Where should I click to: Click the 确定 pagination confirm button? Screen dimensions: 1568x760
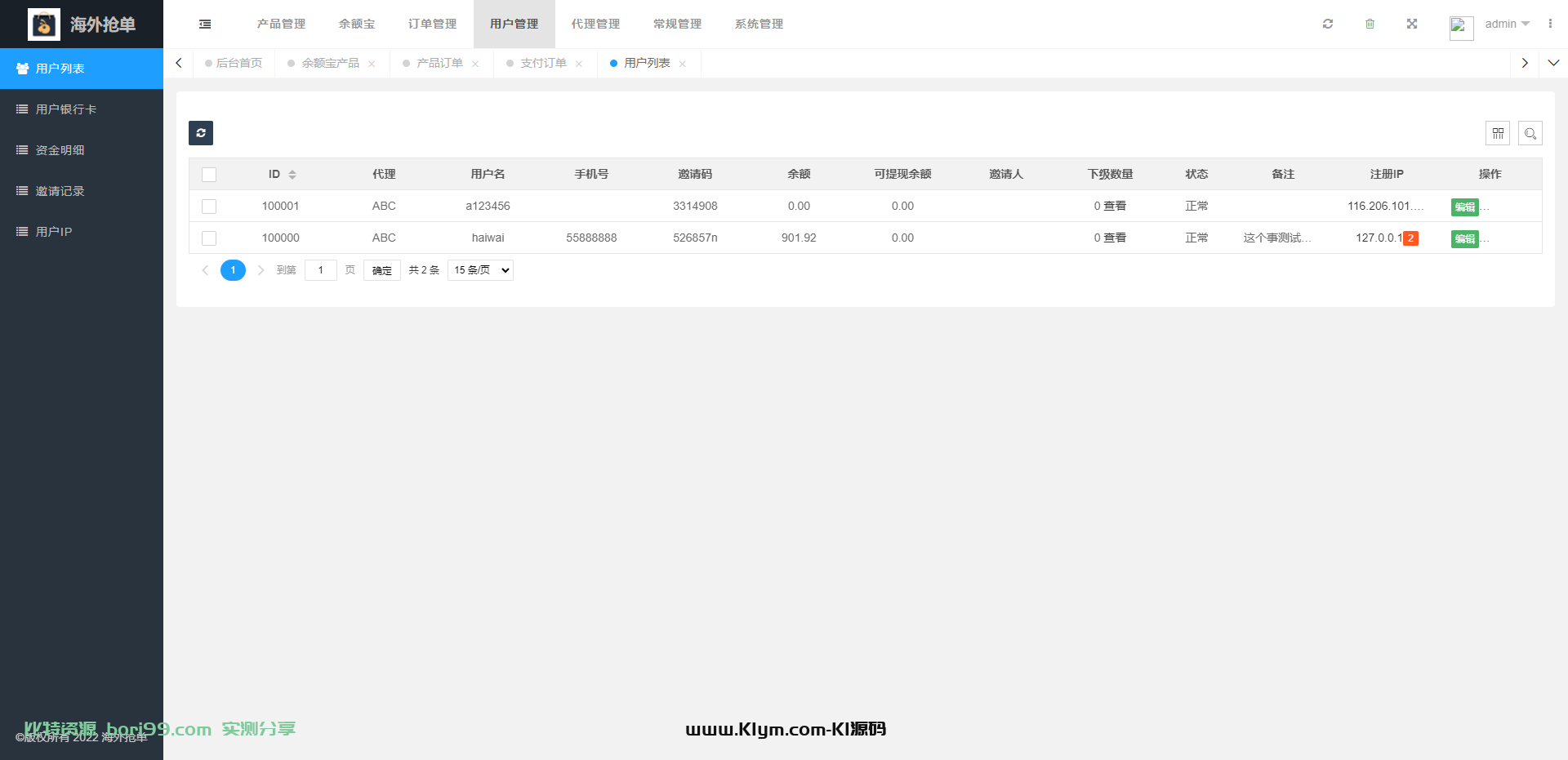click(382, 270)
